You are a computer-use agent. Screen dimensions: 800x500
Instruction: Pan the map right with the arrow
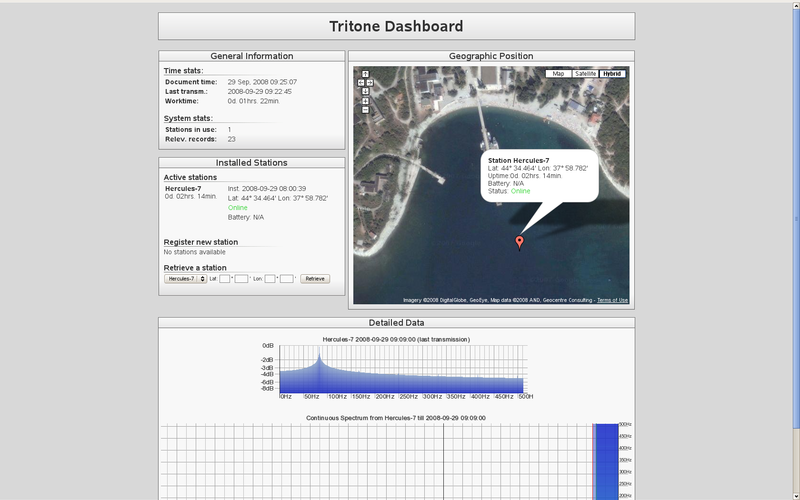[370, 83]
